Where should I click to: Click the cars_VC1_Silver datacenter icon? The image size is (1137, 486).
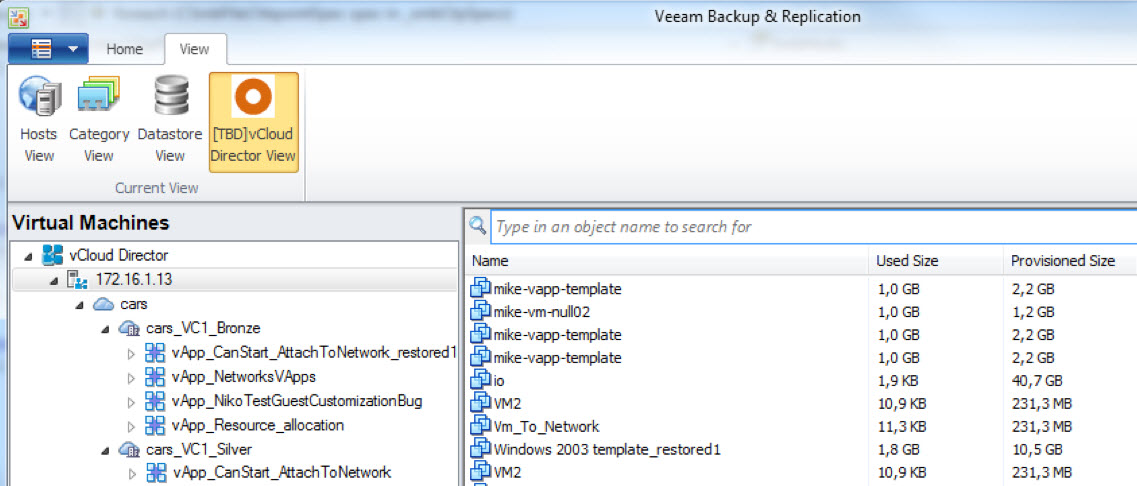coord(130,449)
